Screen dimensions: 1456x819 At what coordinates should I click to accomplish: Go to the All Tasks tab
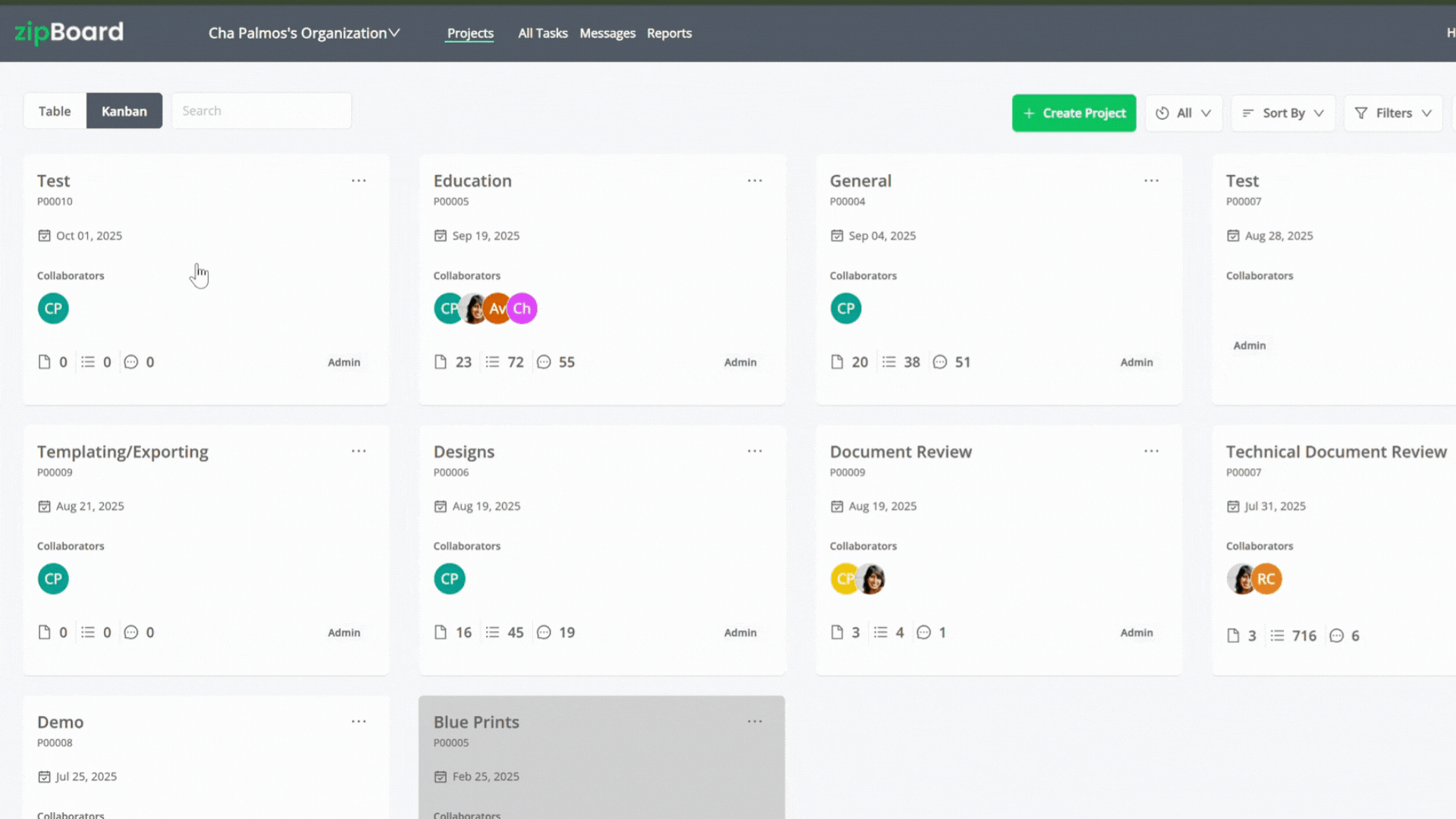(x=542, y=33)
